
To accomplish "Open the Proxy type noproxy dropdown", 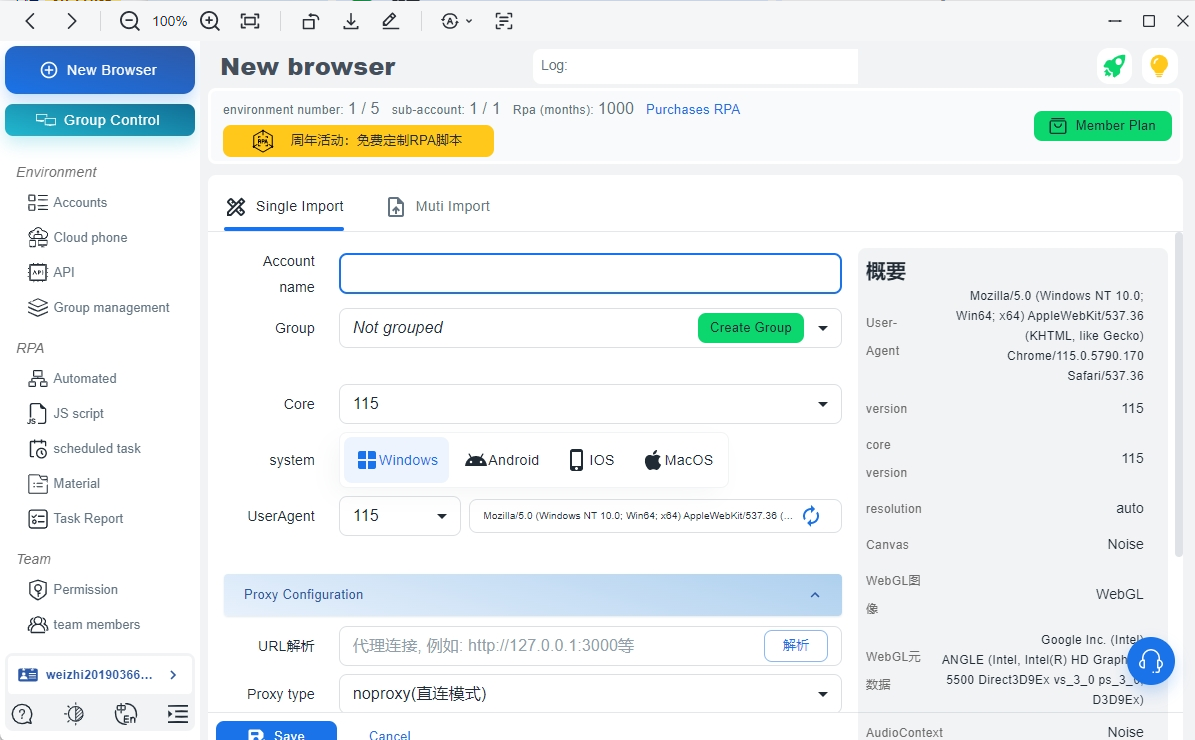I will [591, 694].
